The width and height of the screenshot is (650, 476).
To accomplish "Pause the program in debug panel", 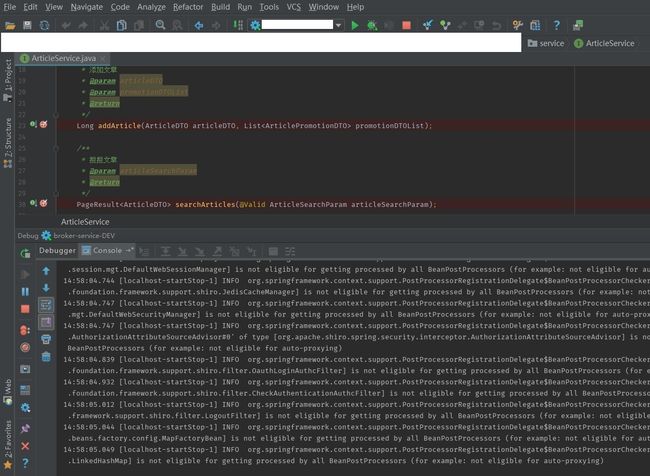I will pyautogui.click(x=25, y=291).
